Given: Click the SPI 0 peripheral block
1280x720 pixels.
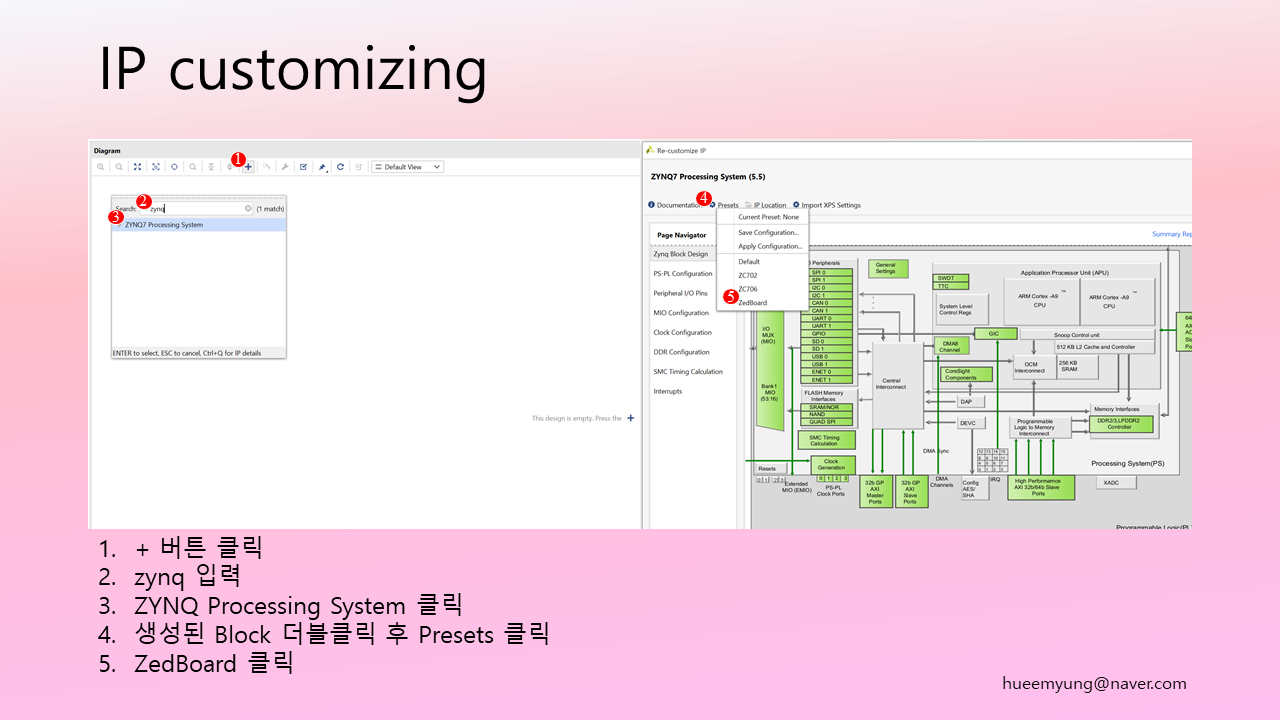Looking at the screenshot, I should coord(827,272).
